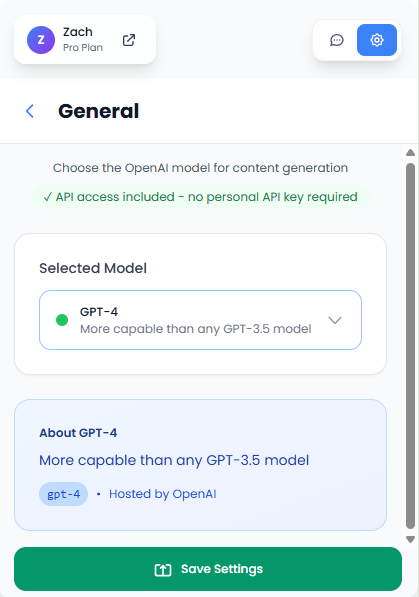
Task: Click the Zach Pro Plan account card
Action: click(x=85, y=40)
